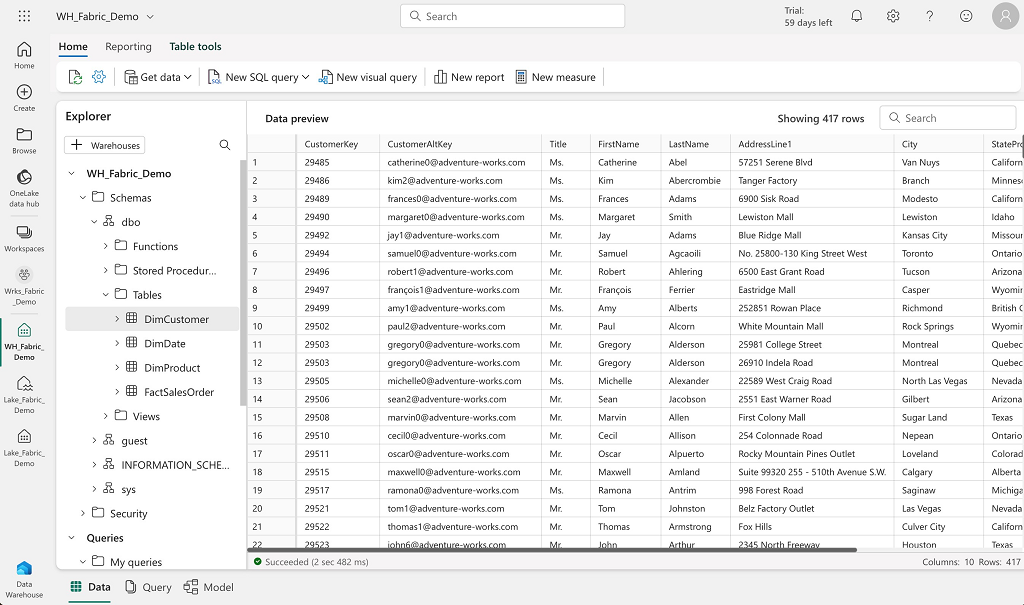
Task: Collapse the WH_Fabric_Demo tree node
Action: pyautogui.click(x=71, y=173)
